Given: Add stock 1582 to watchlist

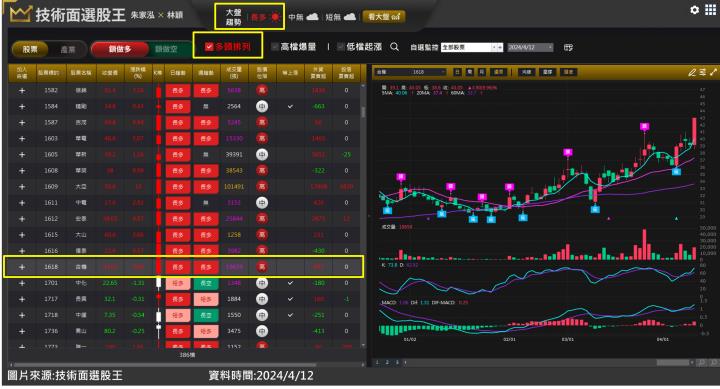Looking at the screenshot, I should coord(22,90).
